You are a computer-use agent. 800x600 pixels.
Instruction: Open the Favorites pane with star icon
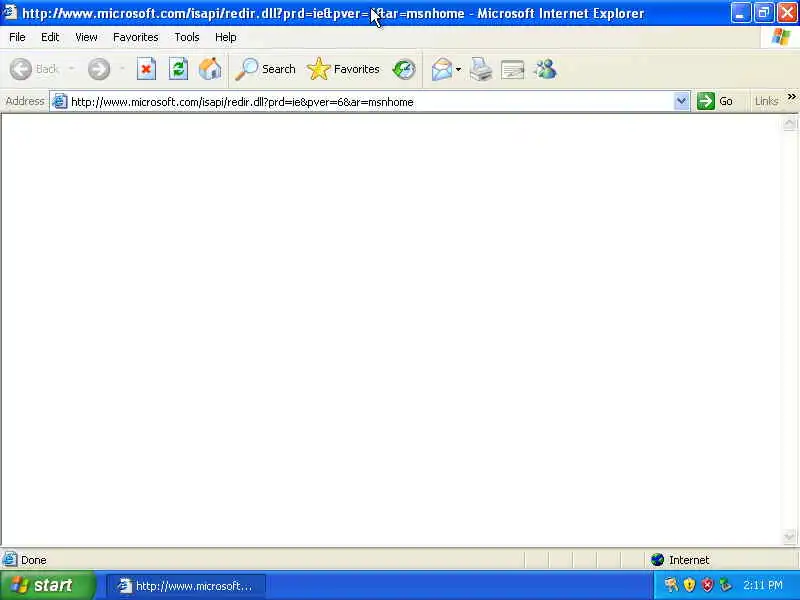click(x=343, y=69)
